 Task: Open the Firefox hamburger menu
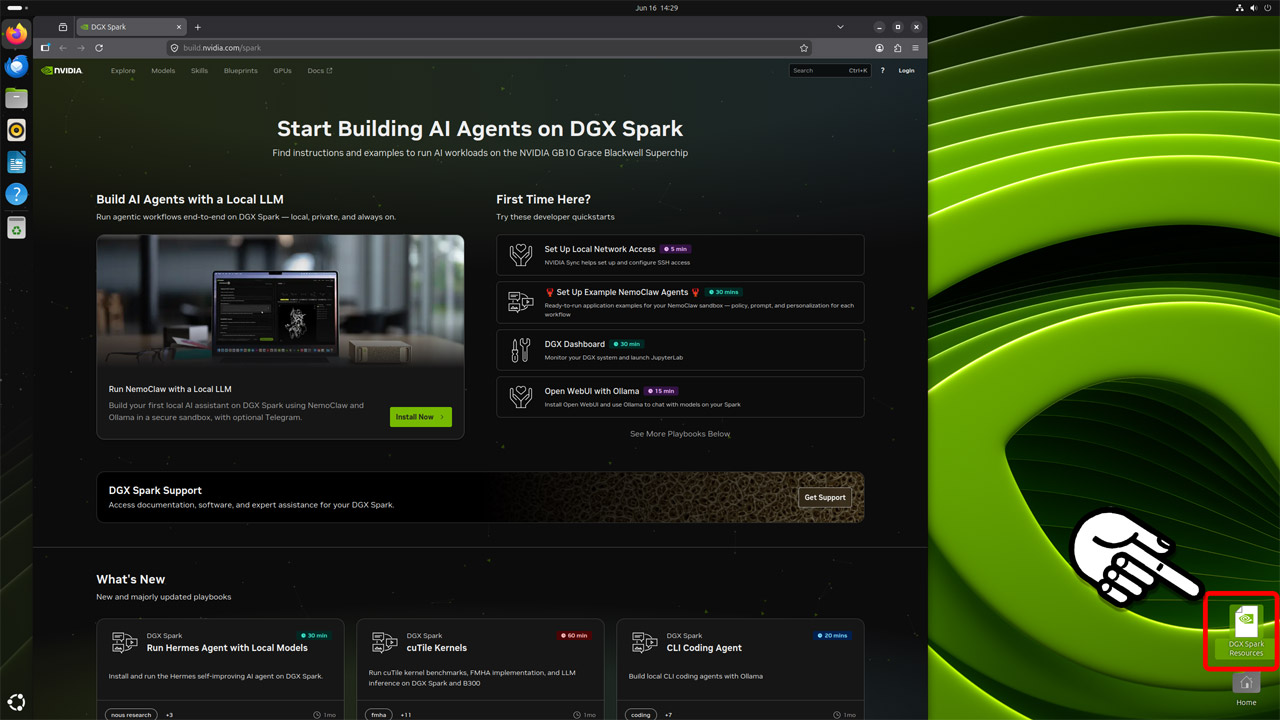click(916, 48)
